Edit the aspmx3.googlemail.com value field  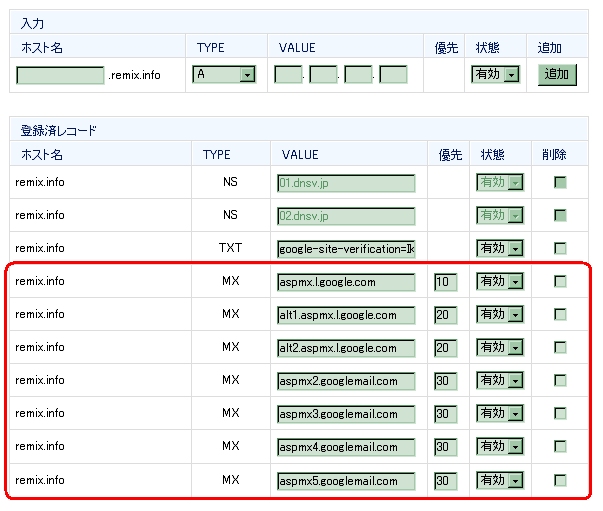[x=346, y=414]
